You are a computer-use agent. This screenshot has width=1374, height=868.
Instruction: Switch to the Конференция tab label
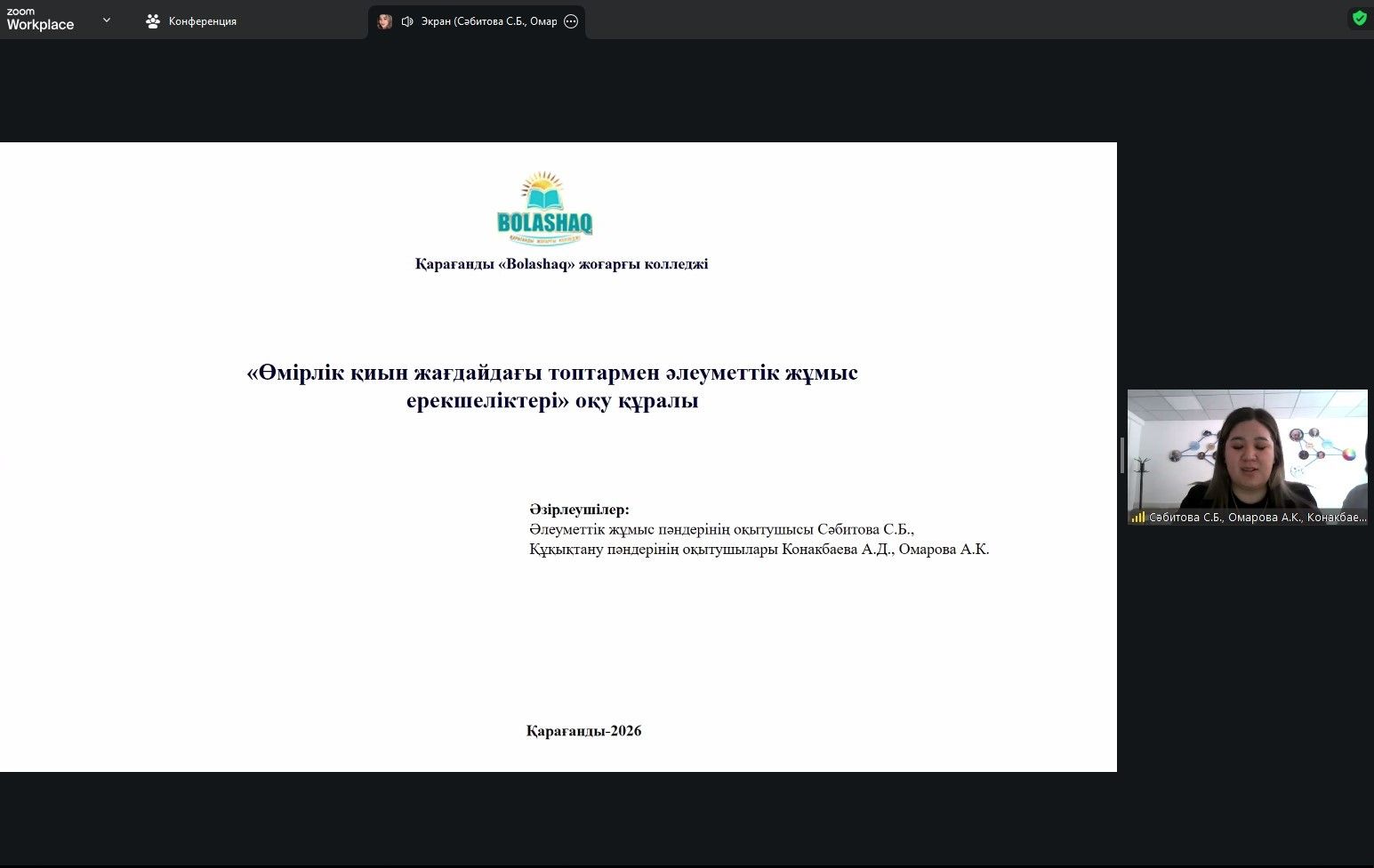(x=203, y=21)
